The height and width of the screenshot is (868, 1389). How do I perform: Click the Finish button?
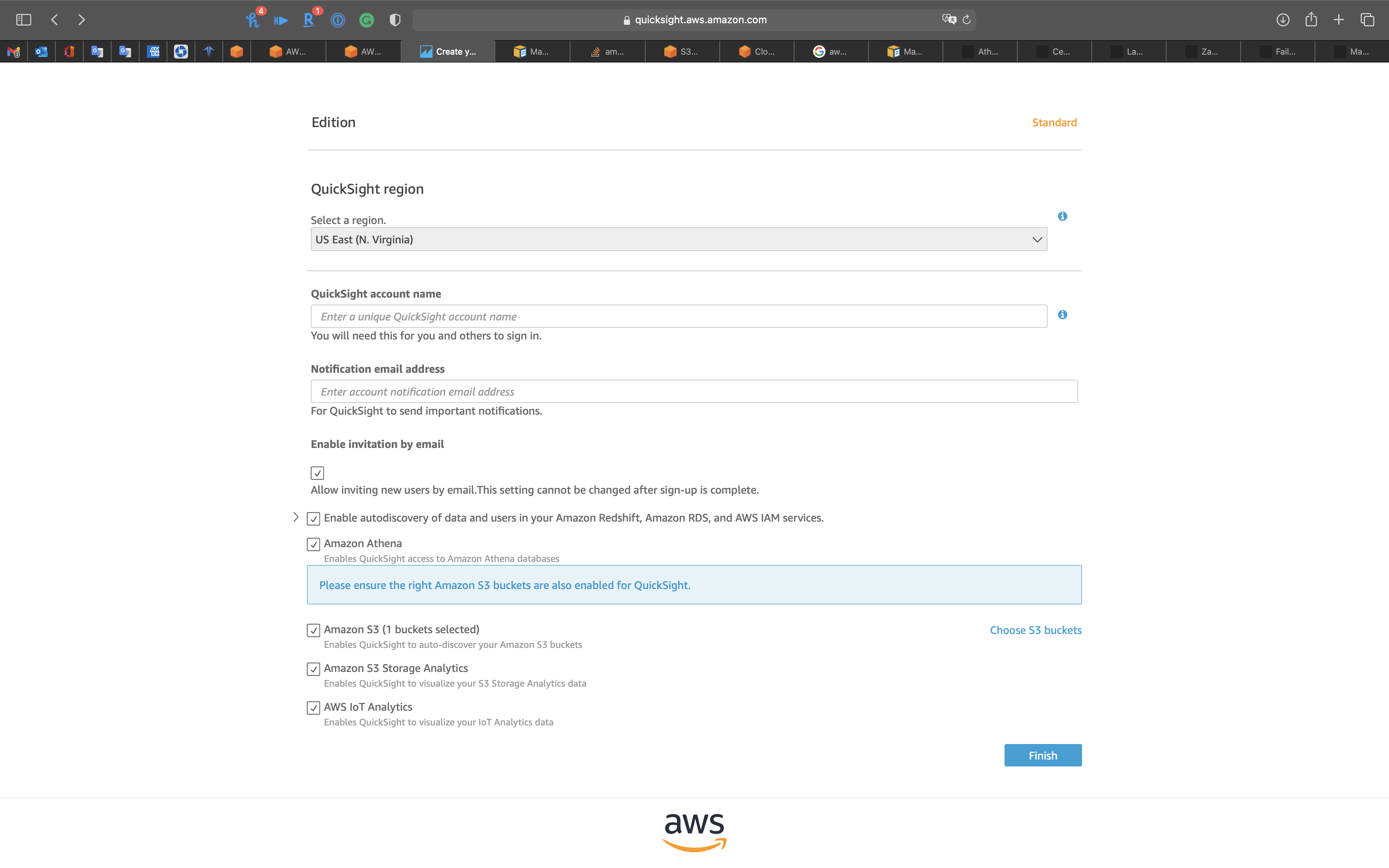(x=1042, y=756)
